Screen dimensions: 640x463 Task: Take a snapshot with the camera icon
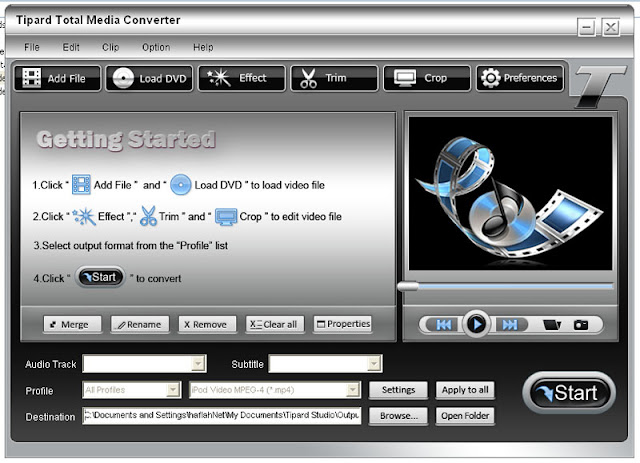[x=581, y=325]
